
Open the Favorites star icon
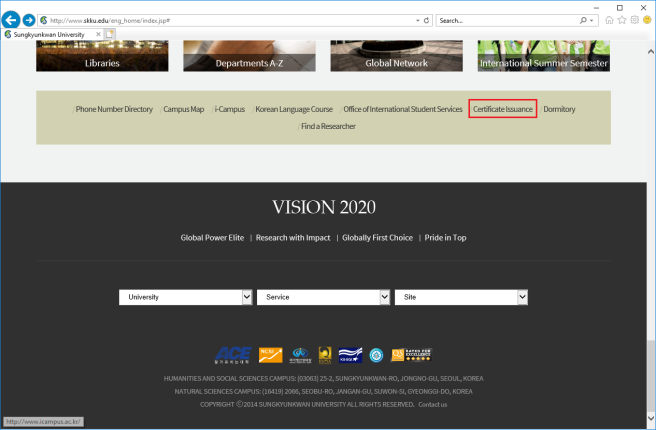(622, 20)
